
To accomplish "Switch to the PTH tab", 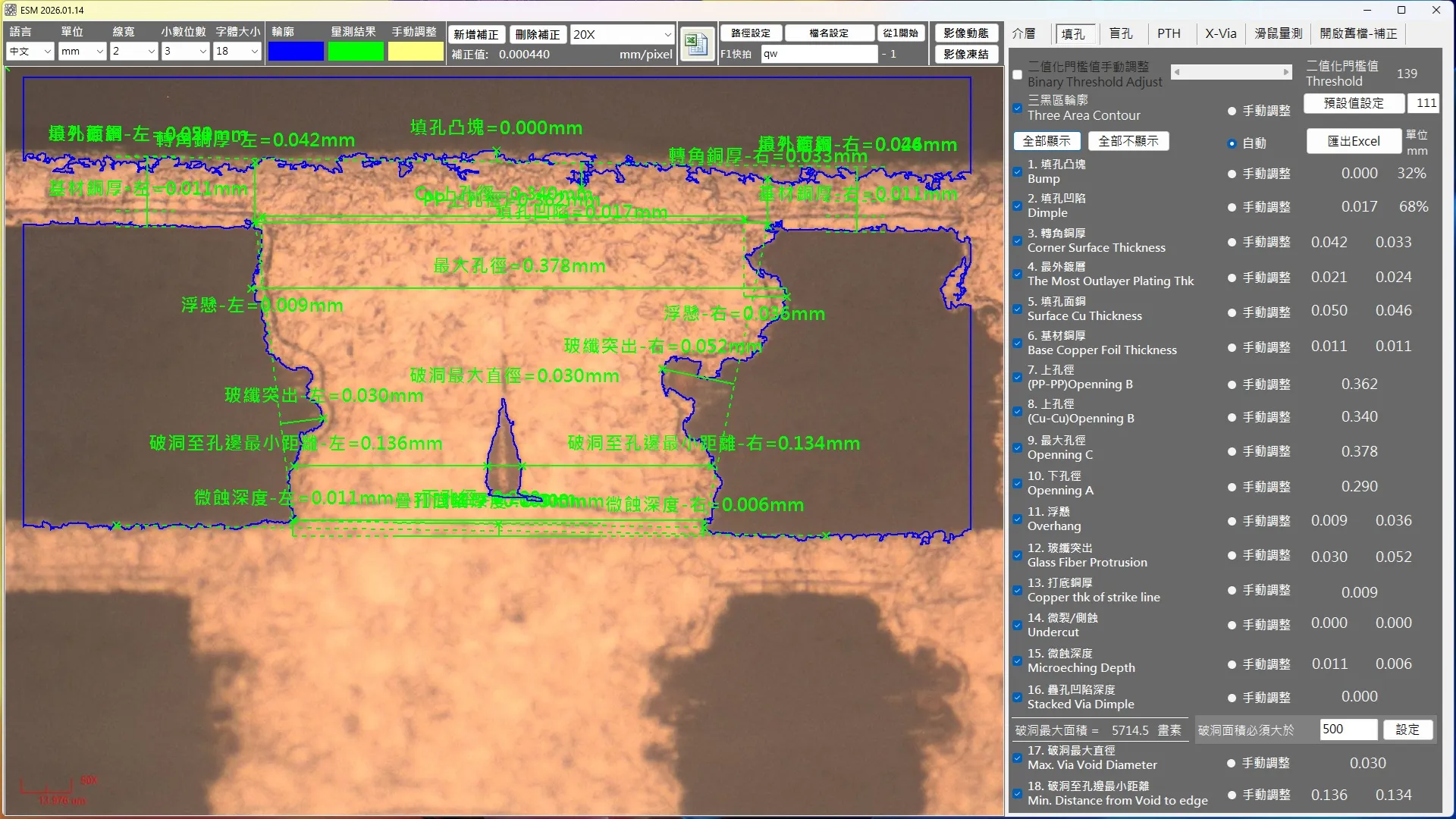I will click(1169, 33).
